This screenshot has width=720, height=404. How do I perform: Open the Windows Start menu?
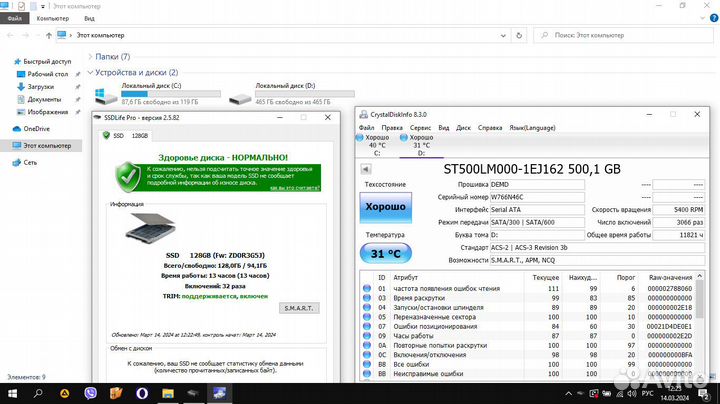tap(12, 393)
